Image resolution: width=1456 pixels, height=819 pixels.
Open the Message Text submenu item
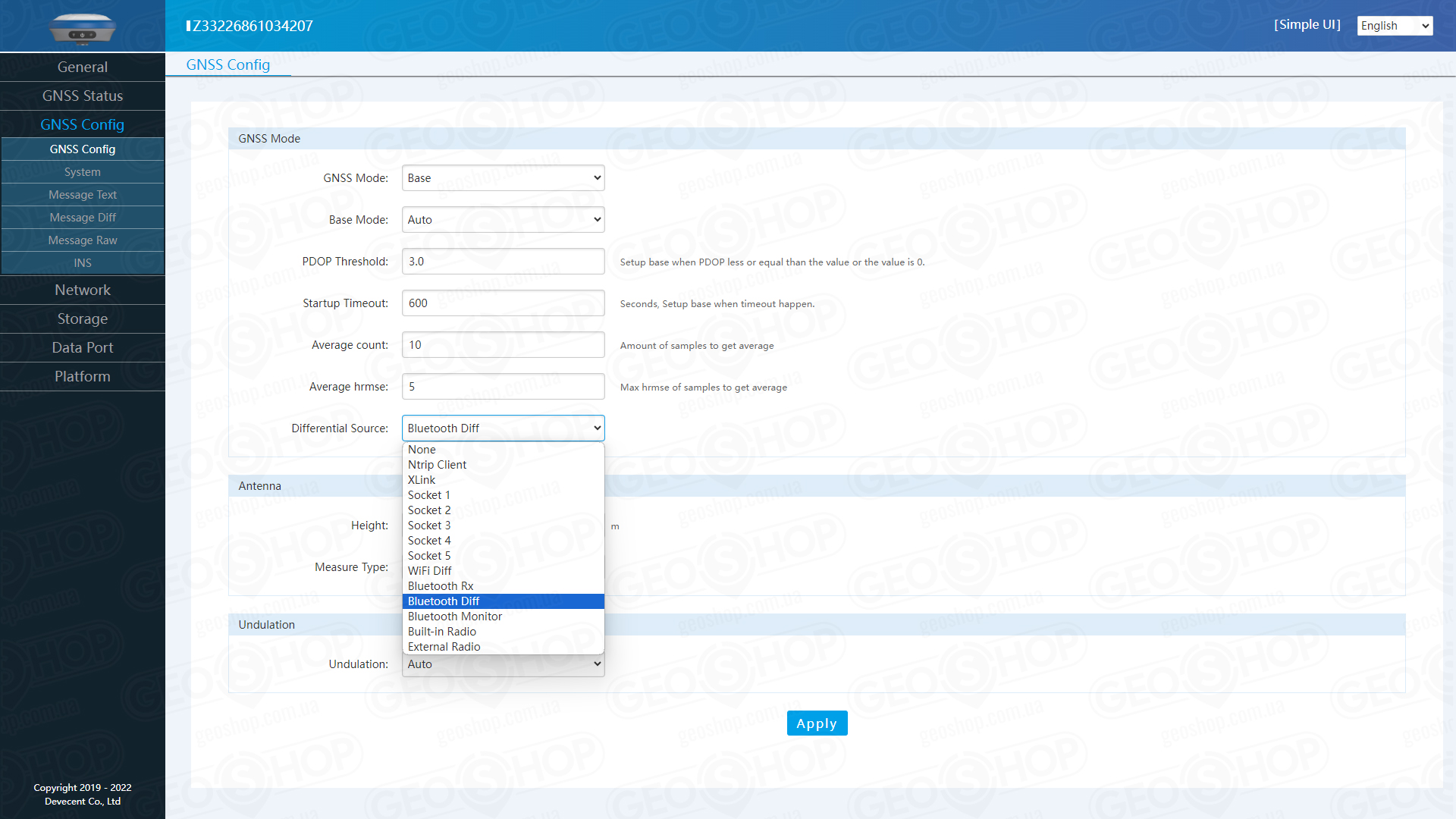pyautogui.click(x=82, y=195)
